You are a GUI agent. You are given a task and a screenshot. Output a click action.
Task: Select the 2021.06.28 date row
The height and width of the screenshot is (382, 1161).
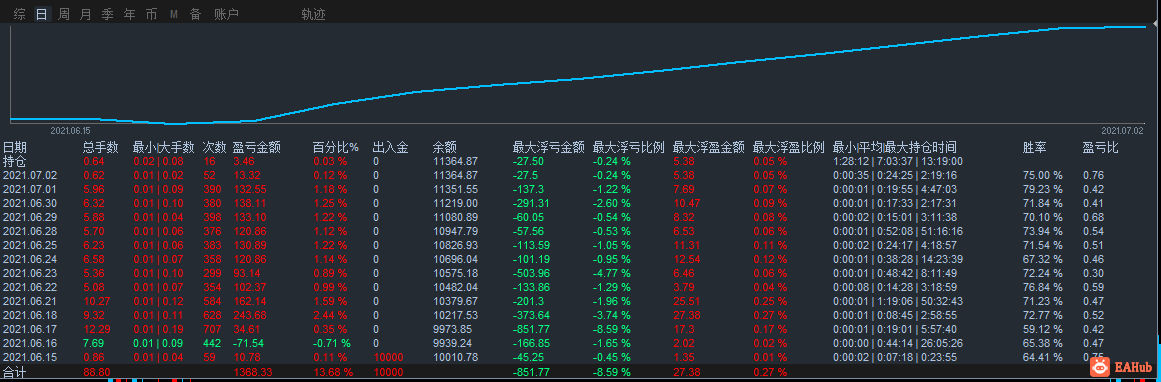pos(580,231)
